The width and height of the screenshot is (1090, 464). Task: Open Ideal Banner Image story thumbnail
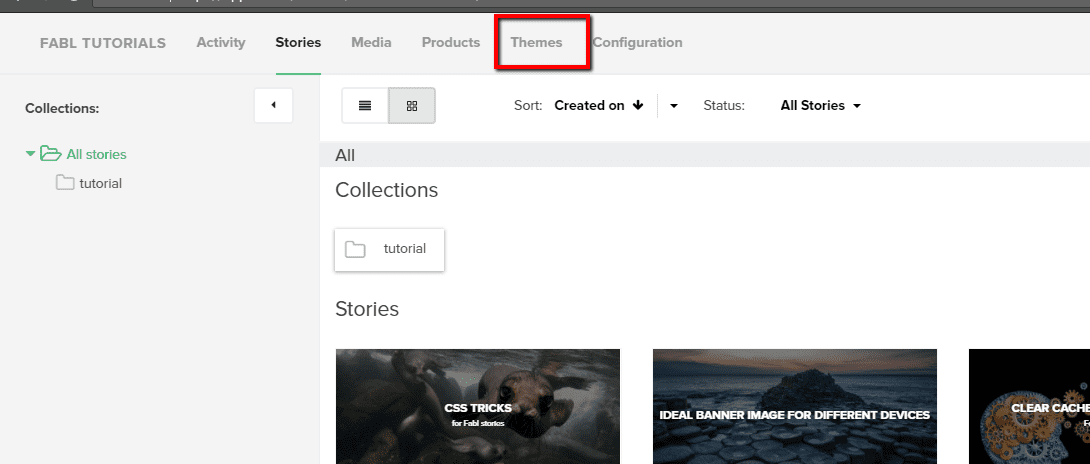tap(795, 406)
